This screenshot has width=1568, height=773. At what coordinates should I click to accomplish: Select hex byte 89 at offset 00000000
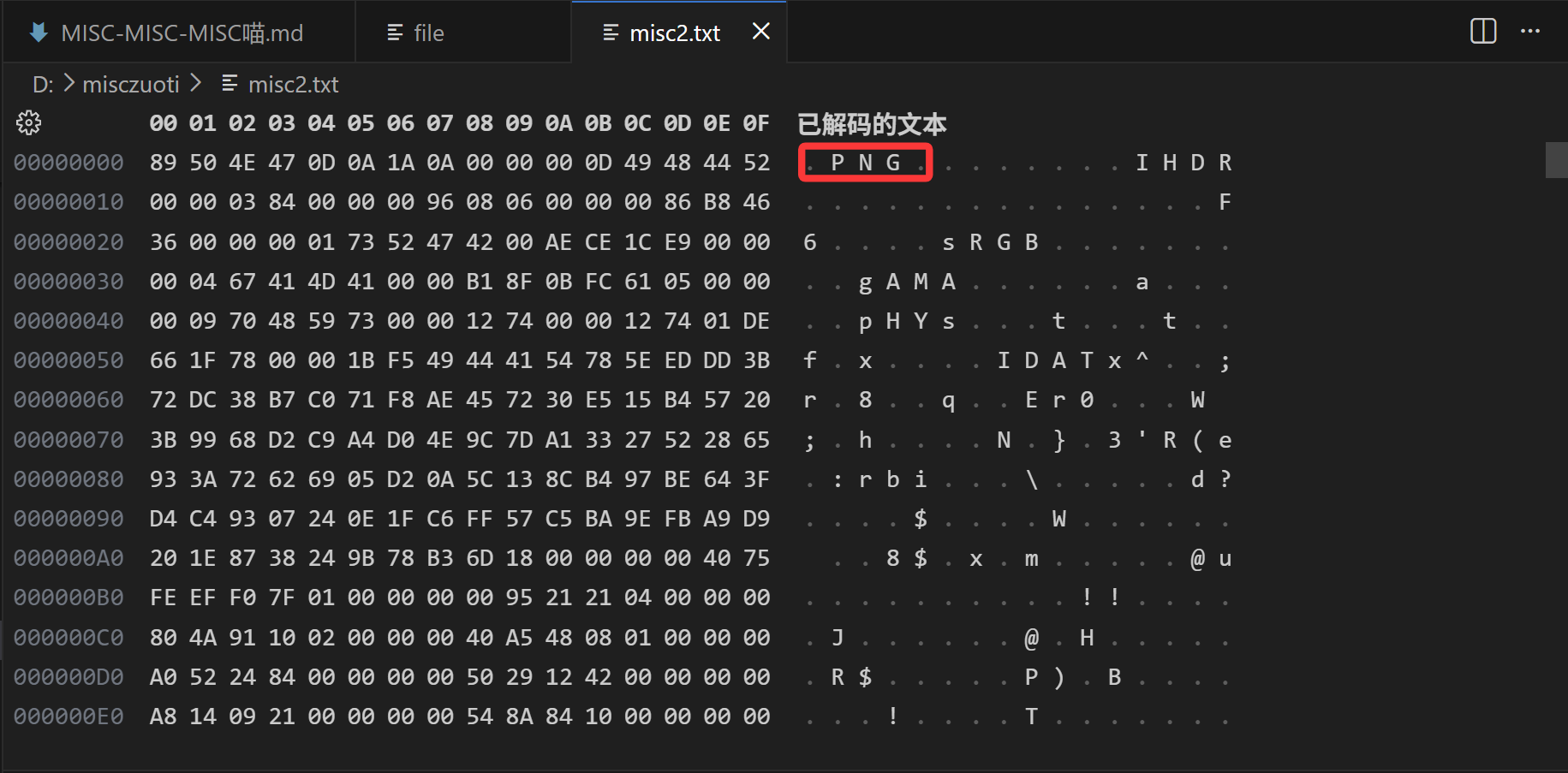click(163, 163)
